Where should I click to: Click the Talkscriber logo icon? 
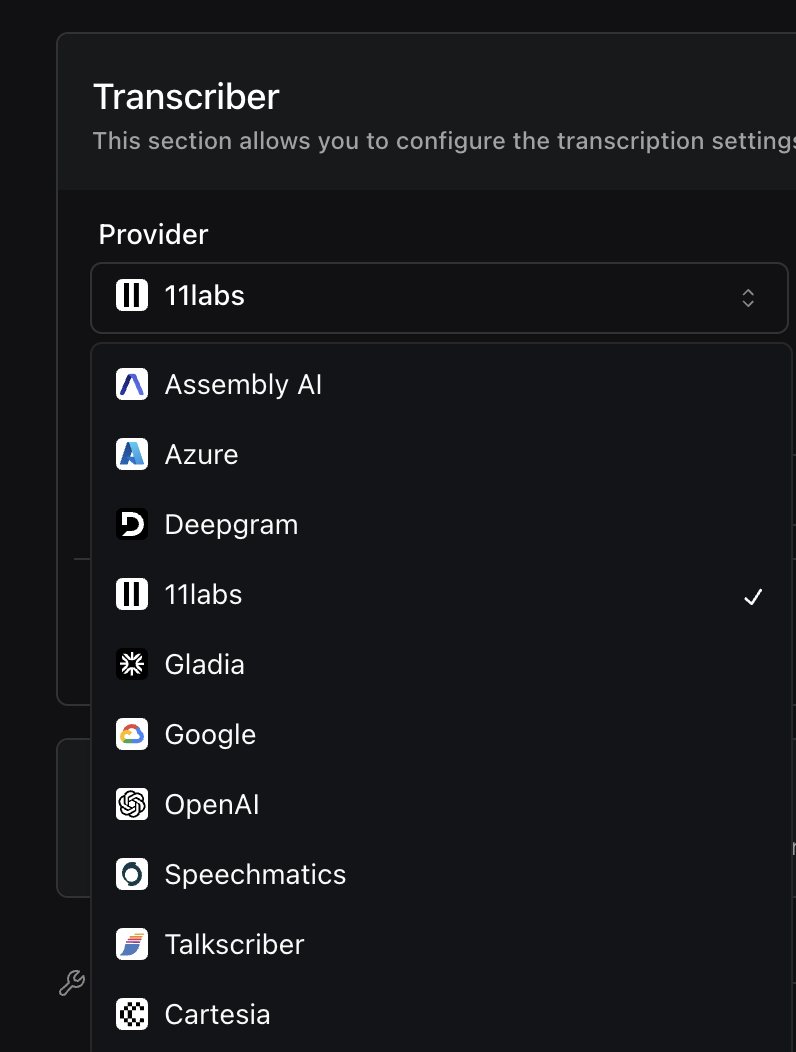(x=132, y=945)
